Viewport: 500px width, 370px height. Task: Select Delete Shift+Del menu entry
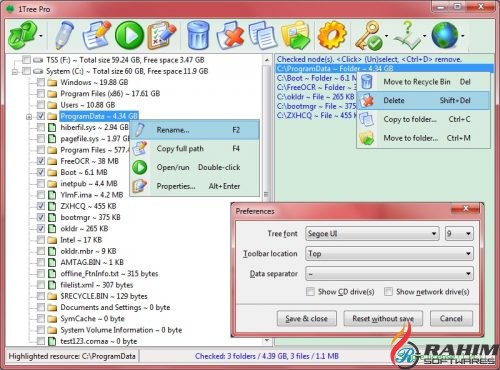(x=423, y=101)
